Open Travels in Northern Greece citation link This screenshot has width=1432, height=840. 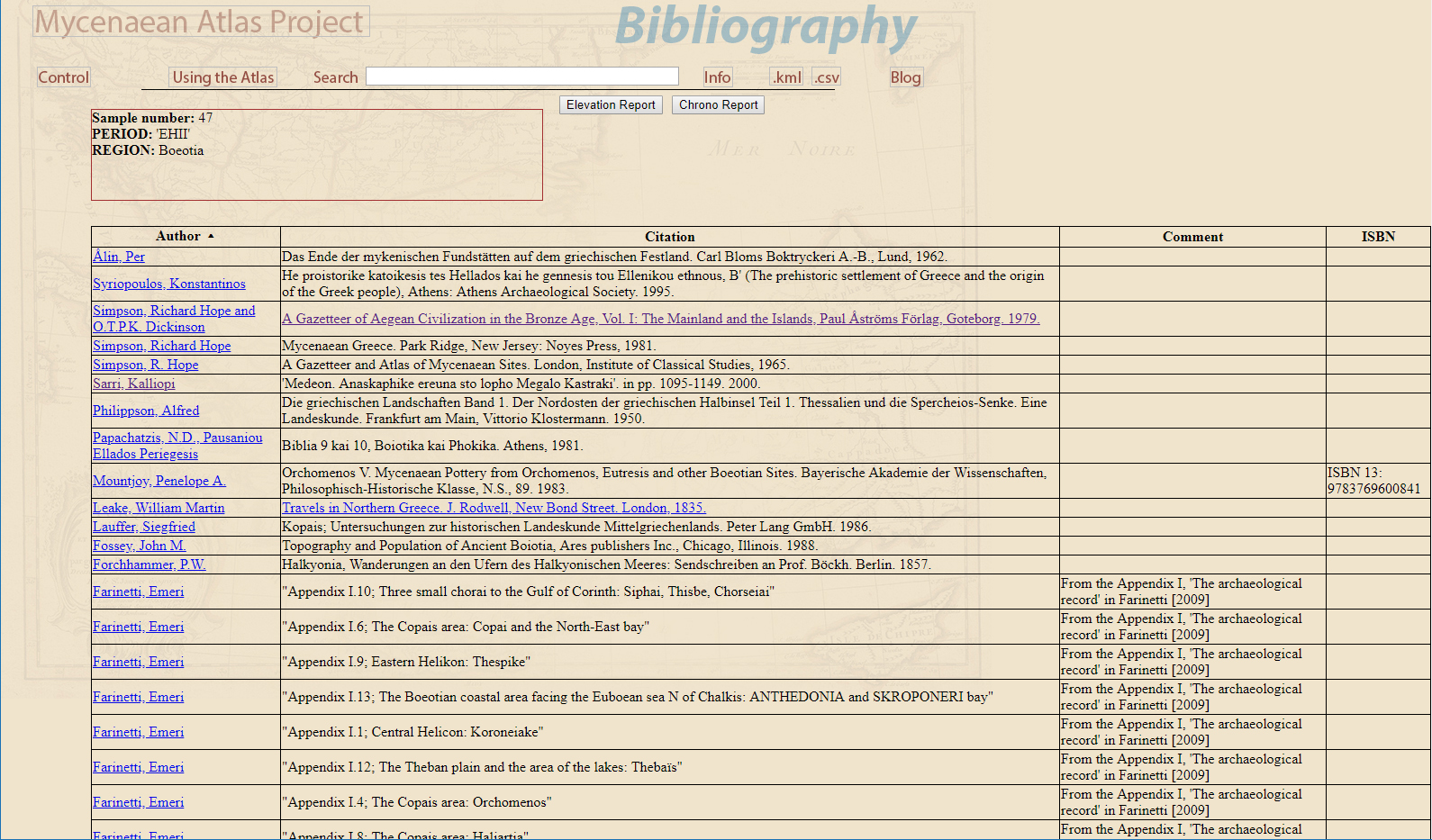494,508
